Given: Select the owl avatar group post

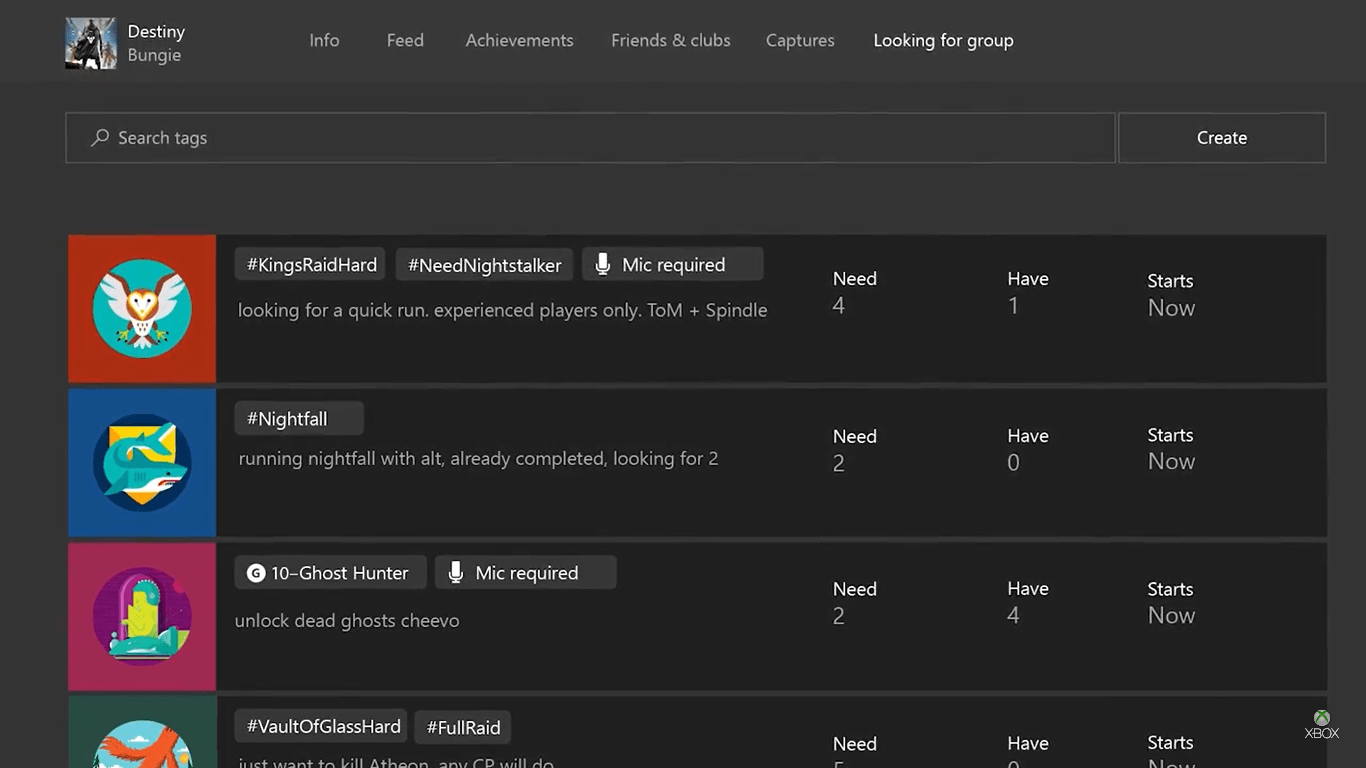Looking at the screenshot, I should point(142,309).
